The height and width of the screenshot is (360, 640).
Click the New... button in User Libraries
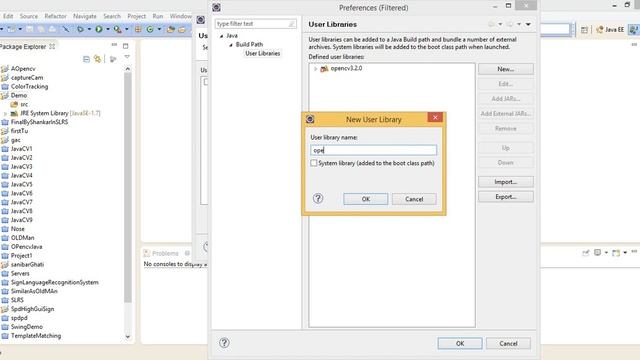(x=506, y=69)
